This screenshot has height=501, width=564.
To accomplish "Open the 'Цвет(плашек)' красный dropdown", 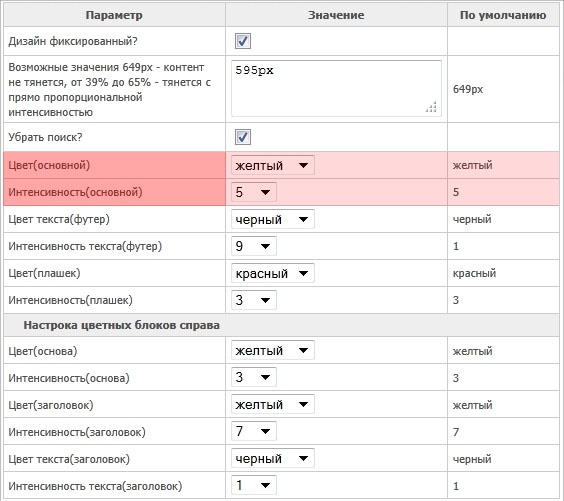I will click(273, 273).
